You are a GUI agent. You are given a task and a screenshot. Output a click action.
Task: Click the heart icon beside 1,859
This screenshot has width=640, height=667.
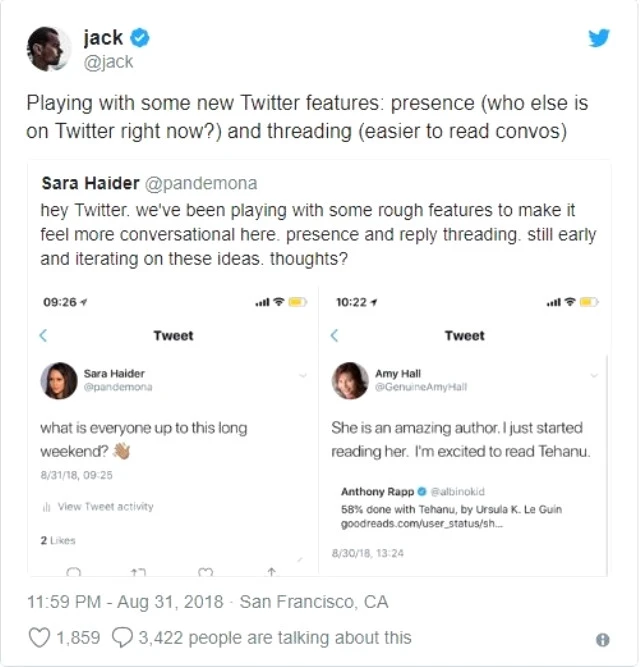40,637
